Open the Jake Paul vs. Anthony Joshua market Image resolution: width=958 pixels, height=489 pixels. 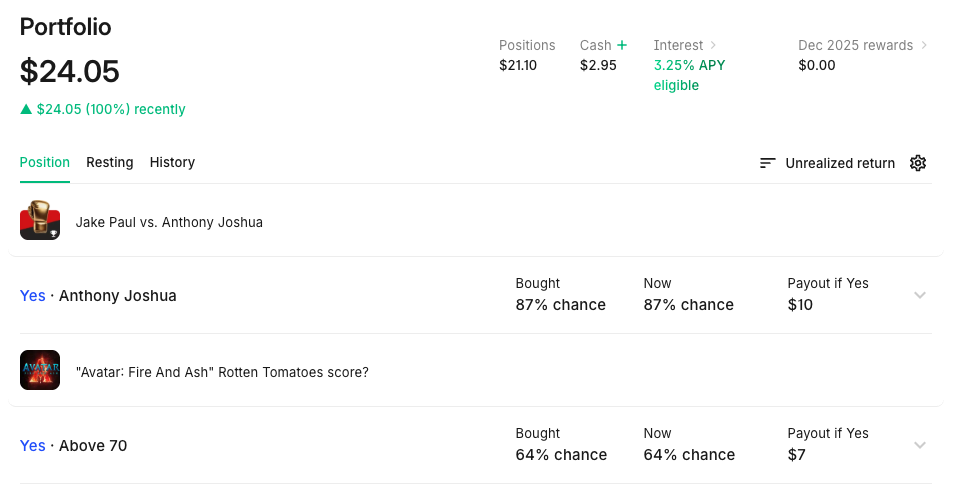[x=169, y=222]
